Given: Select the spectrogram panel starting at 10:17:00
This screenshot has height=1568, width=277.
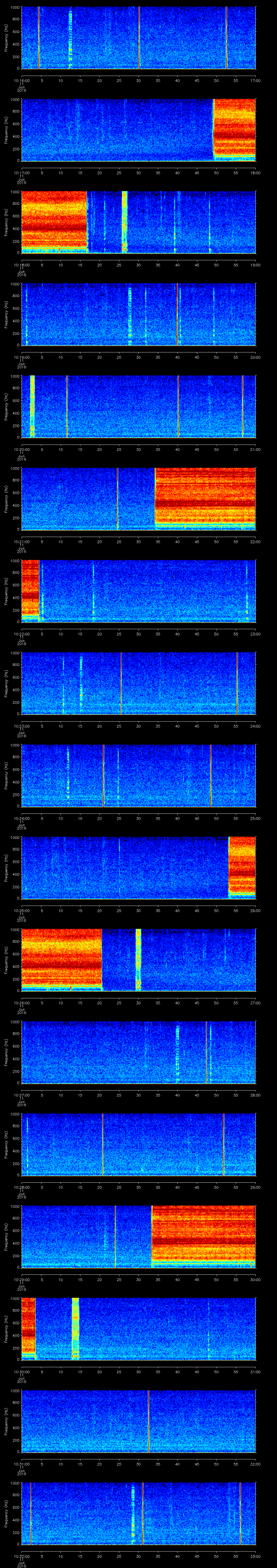Looking at the screenshot, I should point(138,130).
